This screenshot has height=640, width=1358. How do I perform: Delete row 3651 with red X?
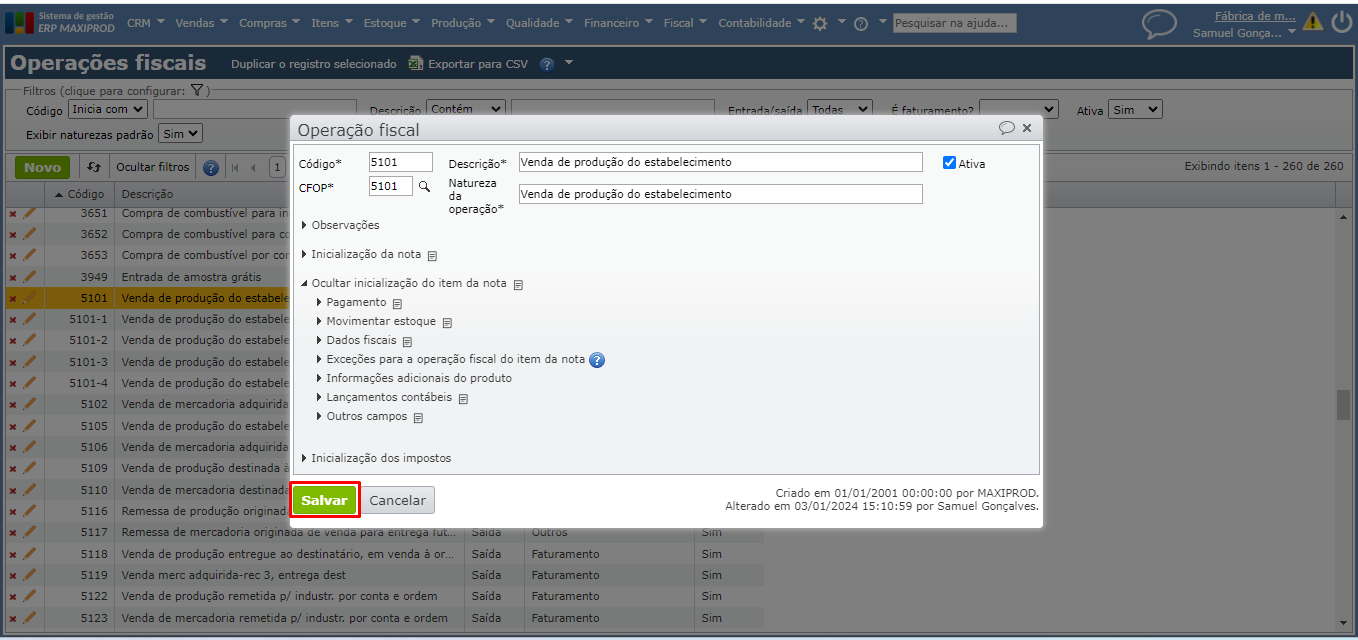pos(13,213)
